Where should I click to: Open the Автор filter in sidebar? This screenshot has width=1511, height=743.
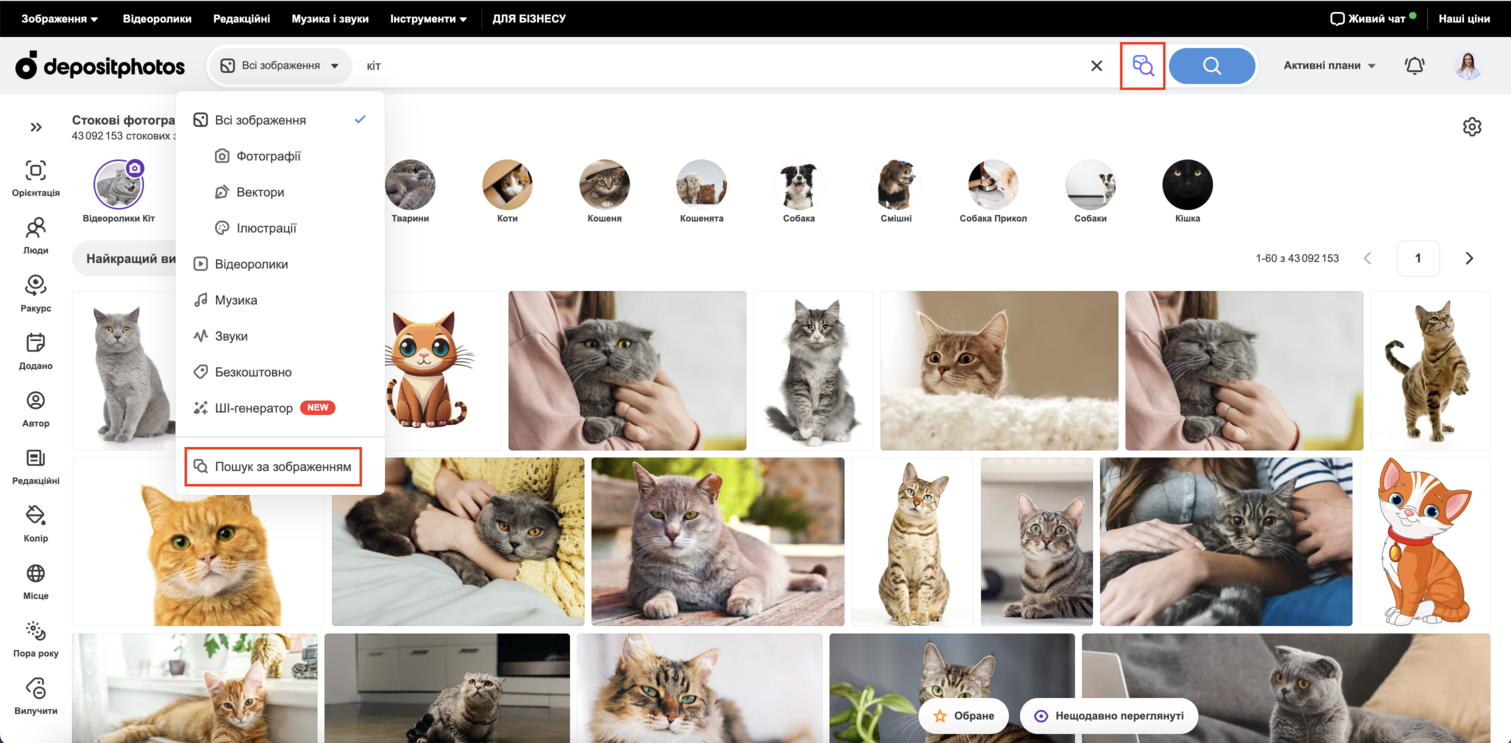point(36,408)
